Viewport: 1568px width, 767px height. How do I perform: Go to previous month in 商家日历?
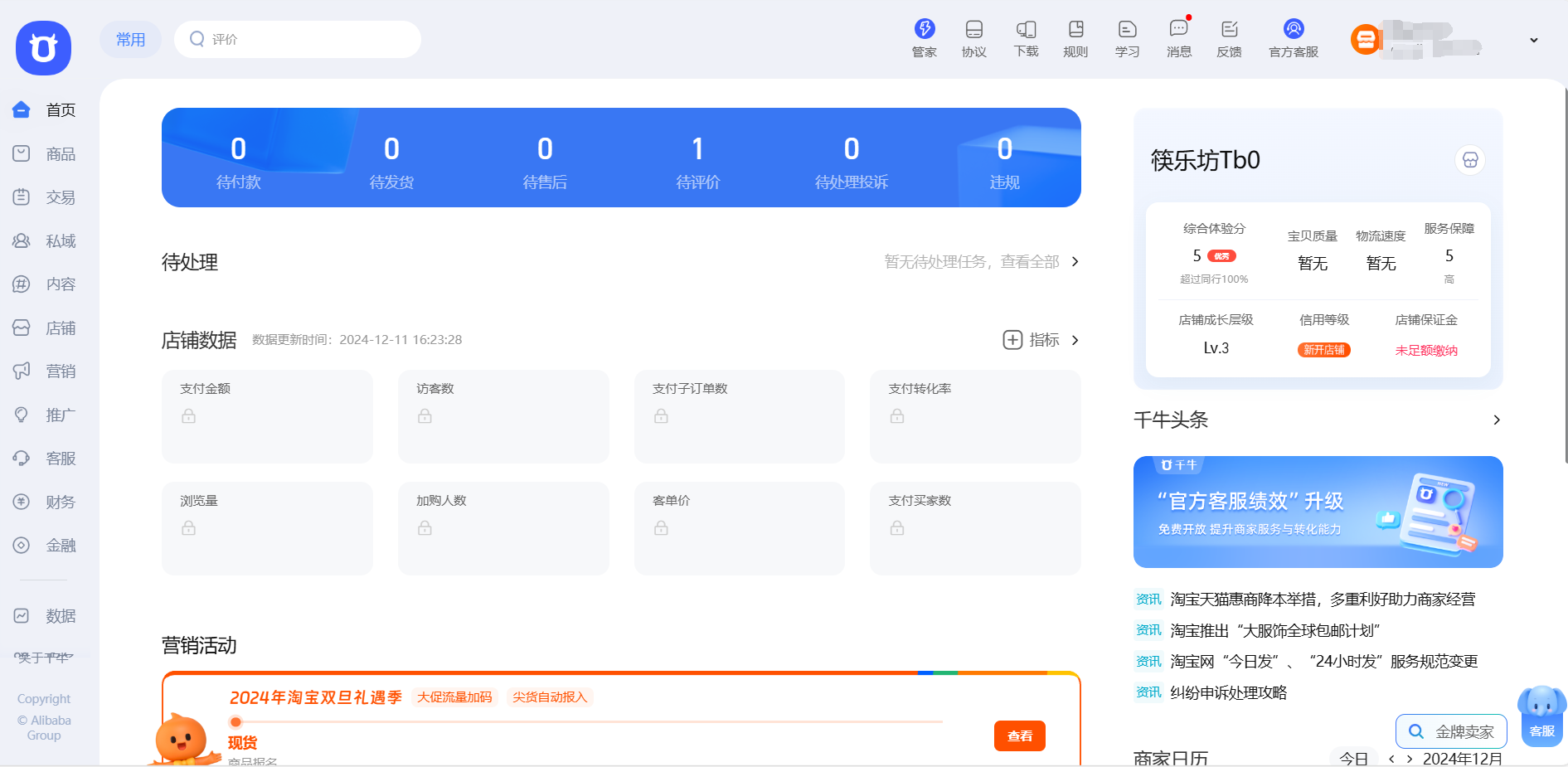[1391, 759]
